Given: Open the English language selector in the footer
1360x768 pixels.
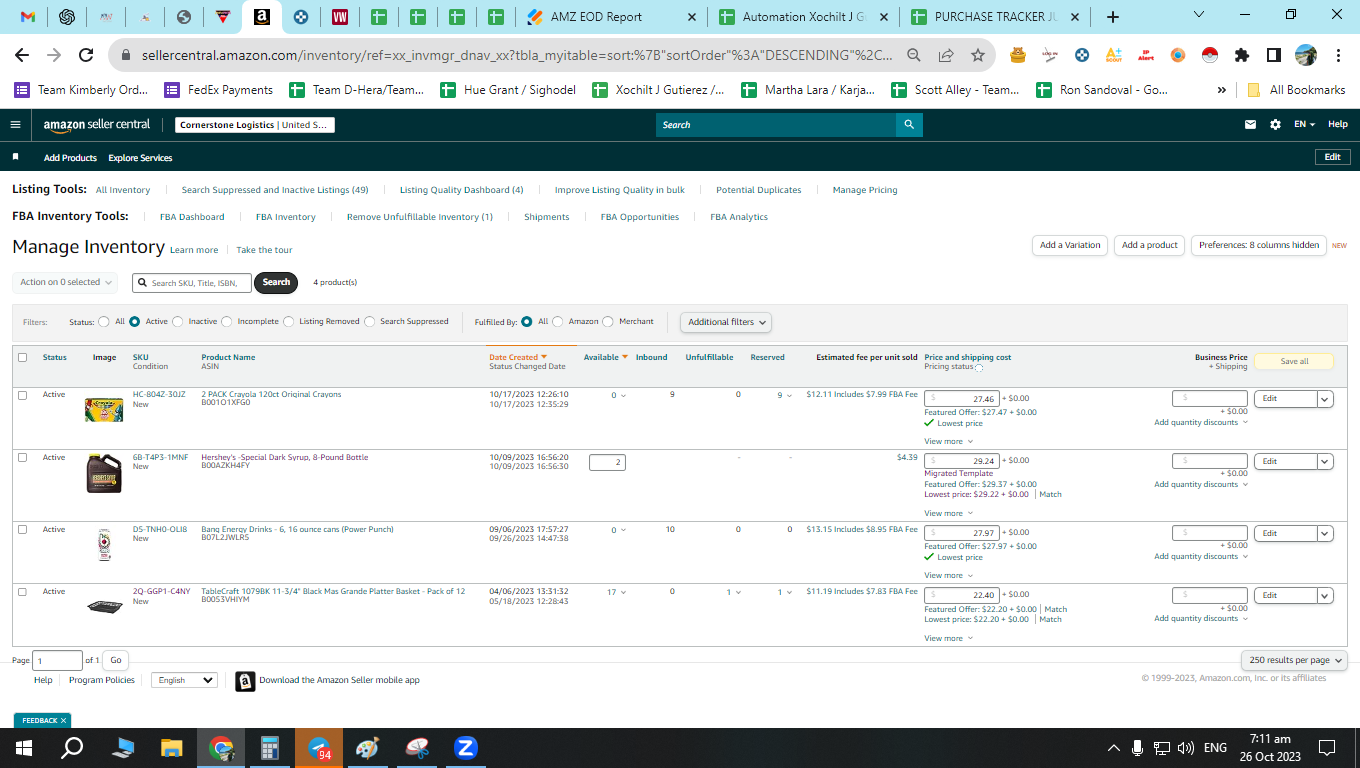Looking at the screenshot, I should (184, 680).
